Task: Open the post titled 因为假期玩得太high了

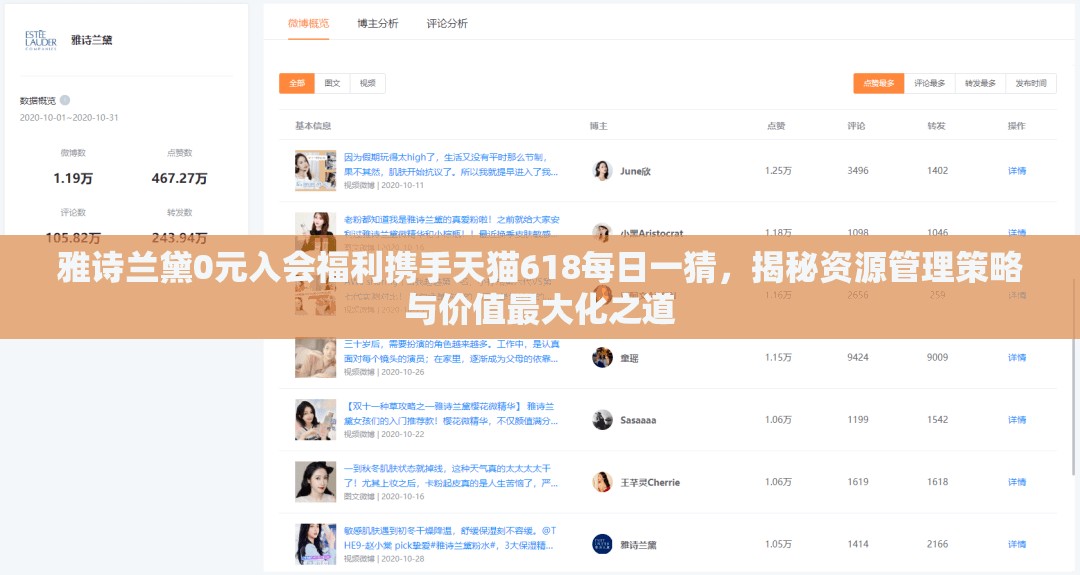Action: click(x=451, y=165)
